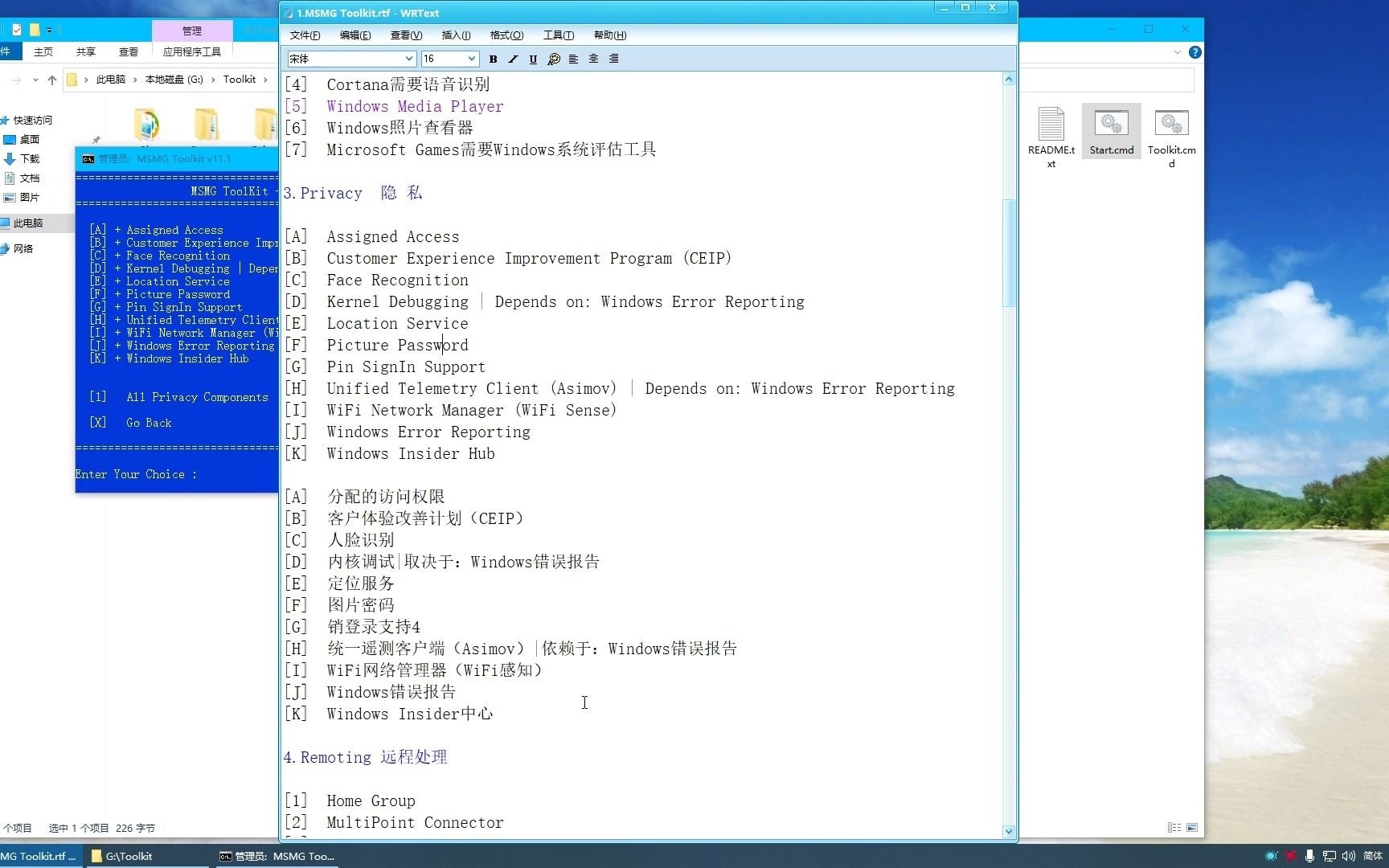Expand the Explorer ribbon chevron
1389x868 pixels.
tap(1178, 52)
